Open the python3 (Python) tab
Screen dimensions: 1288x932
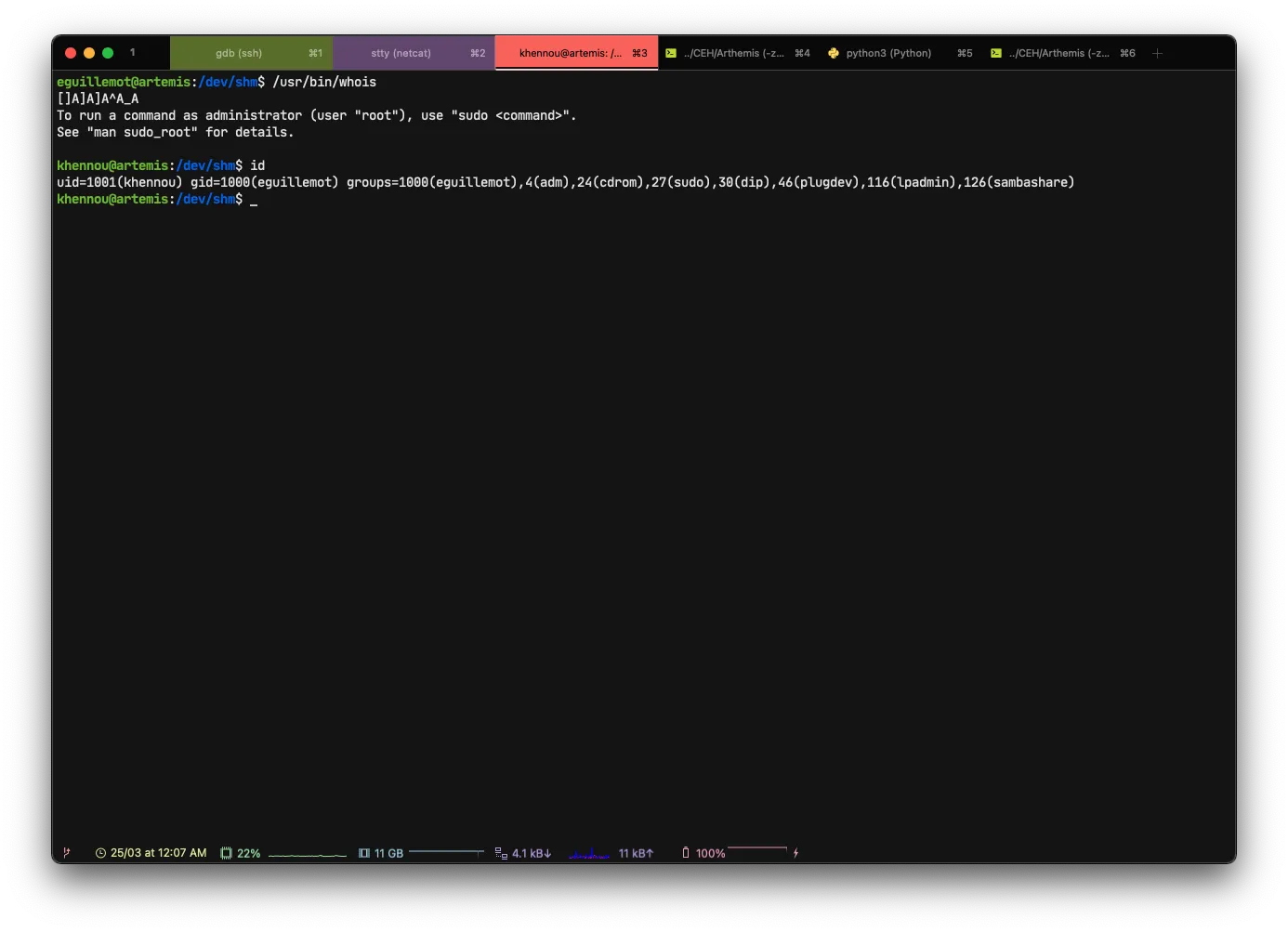(x=888, y=53)
